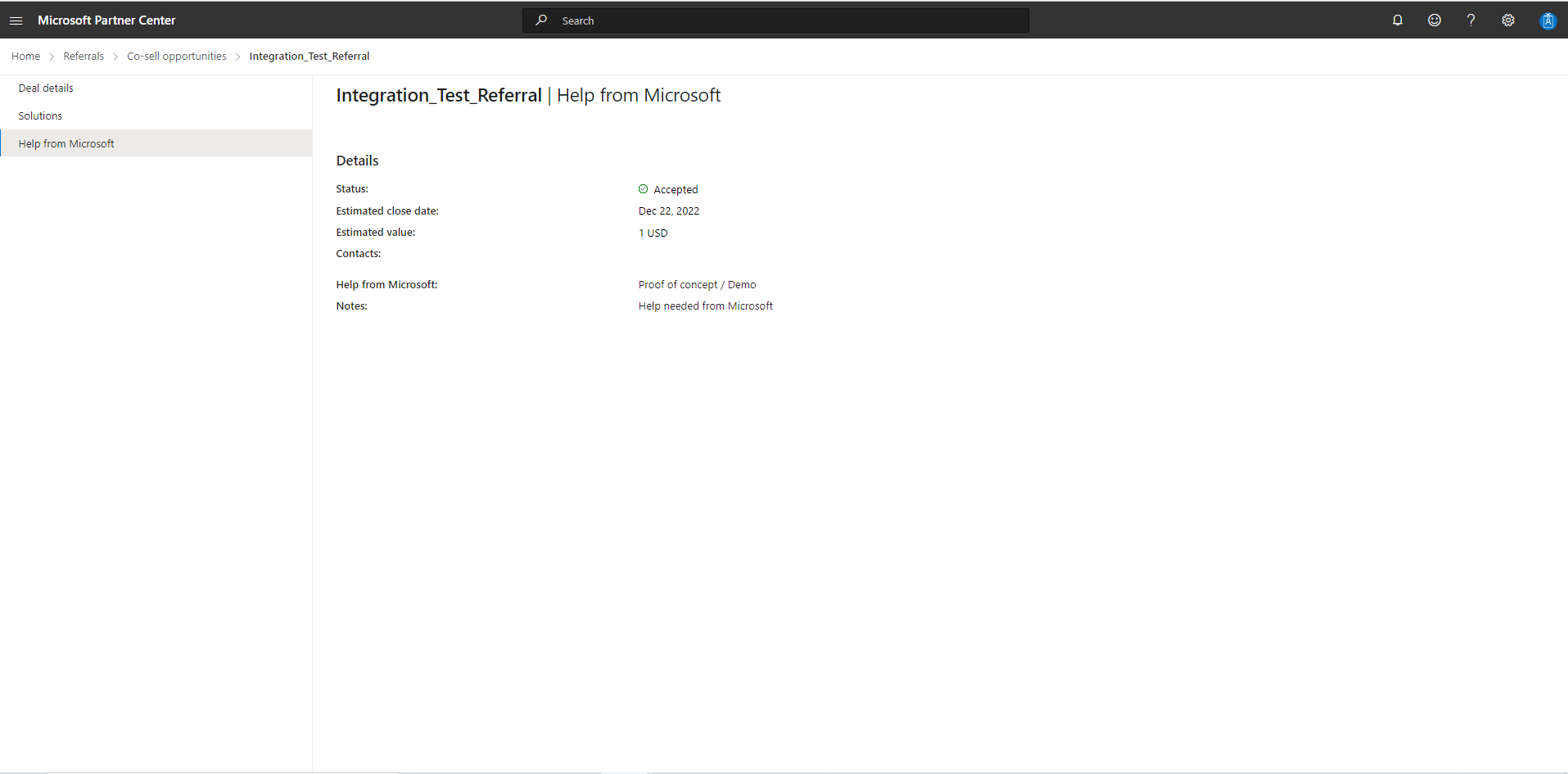
Task: Click the Microsoft Partner Center title
Action: (x=106, y=20)
